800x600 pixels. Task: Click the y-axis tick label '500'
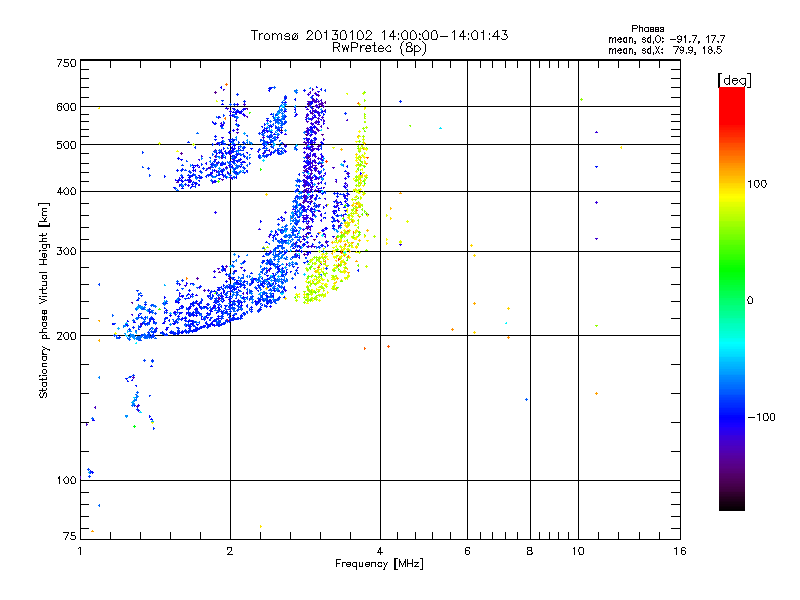(66, 145)
